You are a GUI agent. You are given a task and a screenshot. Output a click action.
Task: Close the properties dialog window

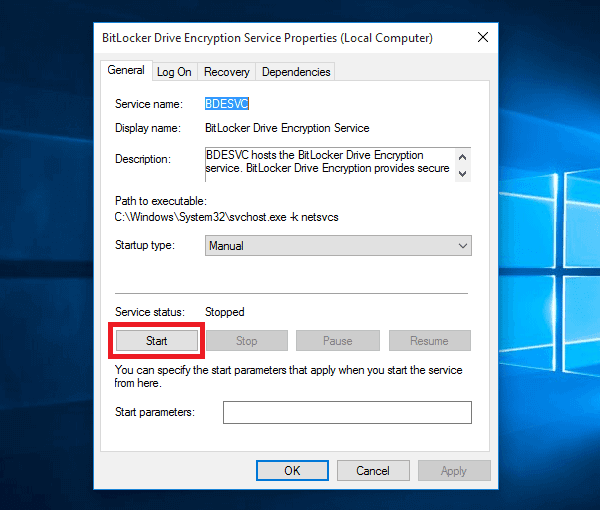pyautogui.click(x=483, y=37)
